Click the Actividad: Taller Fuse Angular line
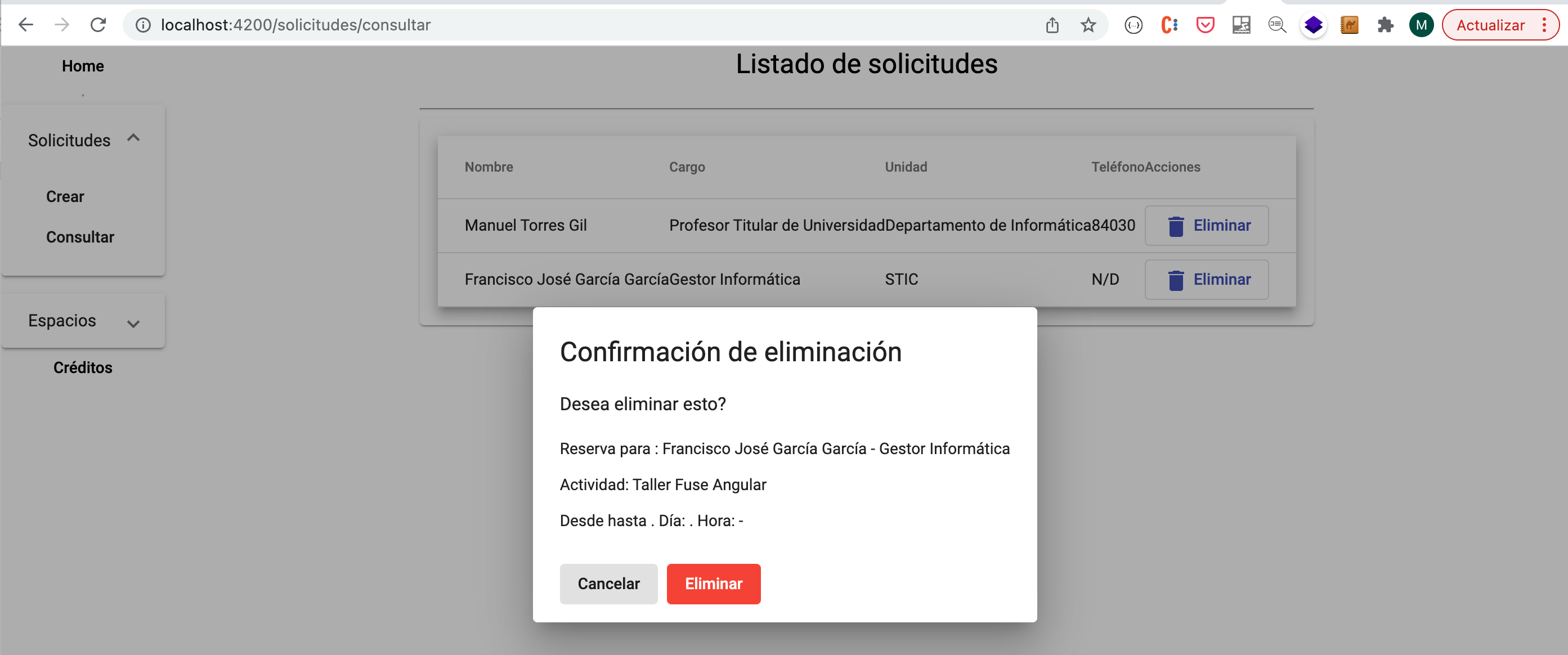 663,485
